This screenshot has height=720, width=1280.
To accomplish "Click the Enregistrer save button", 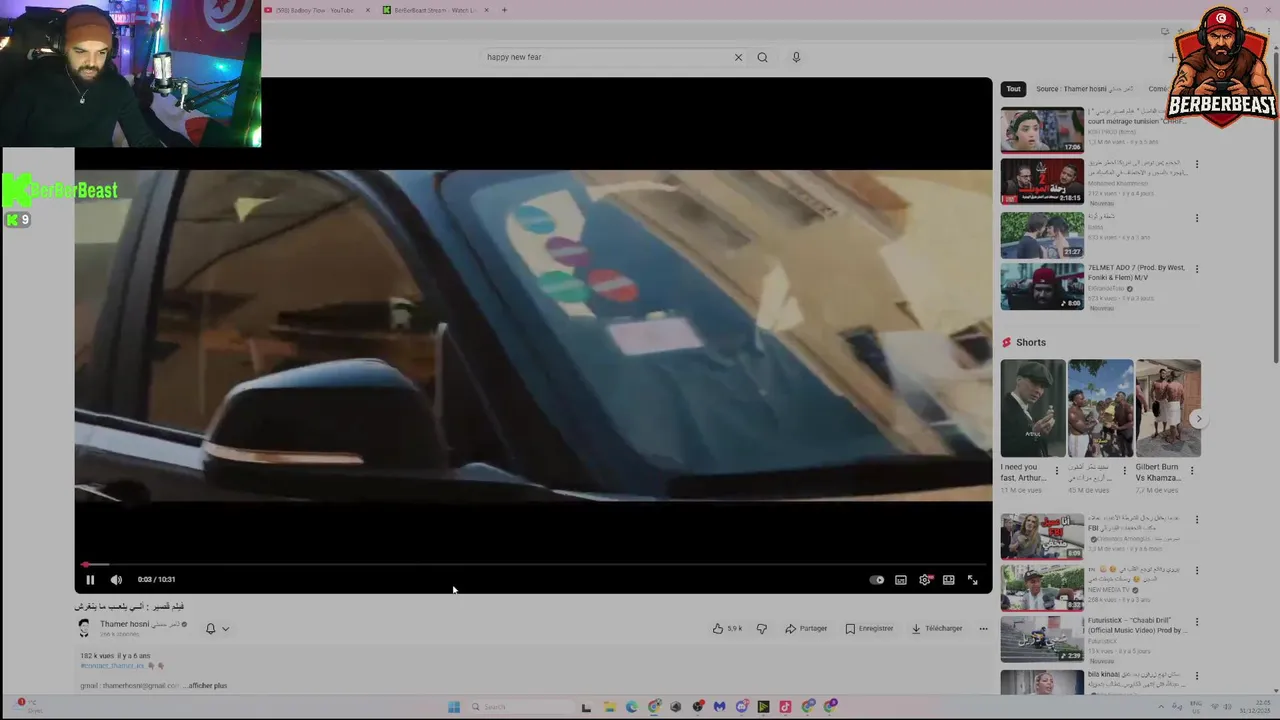I will [869, 629].
